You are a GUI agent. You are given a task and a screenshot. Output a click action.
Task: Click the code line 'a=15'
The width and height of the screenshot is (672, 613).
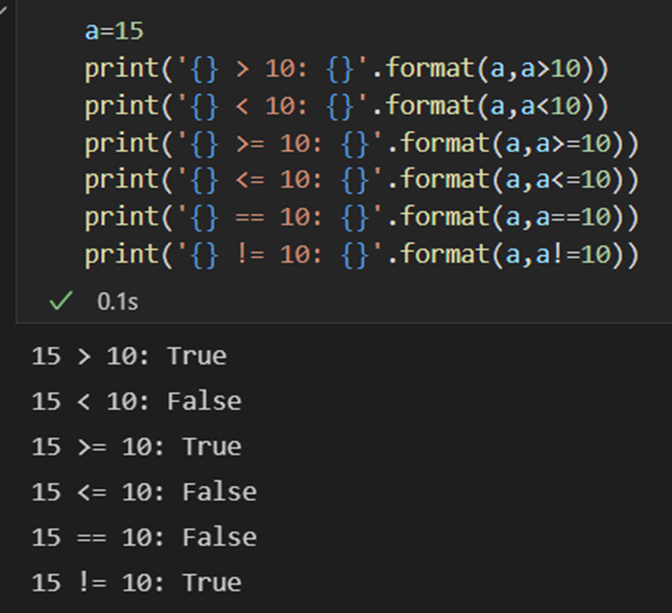click(x=114, y=31)
